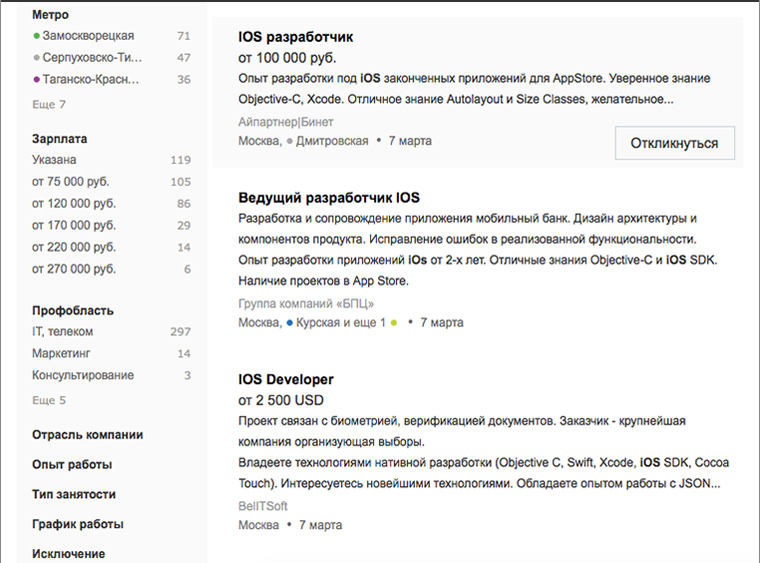Click the yellow metro dot after 'и еще 1'
This screenshot has width=760, height=563.
[x=394, y=324]
